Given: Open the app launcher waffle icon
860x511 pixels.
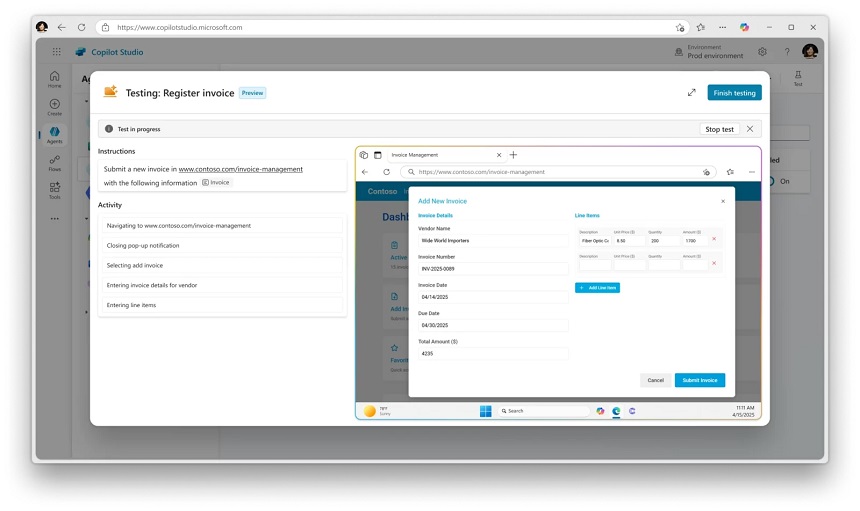Looking at the screenshot, I should coord(56,52).
